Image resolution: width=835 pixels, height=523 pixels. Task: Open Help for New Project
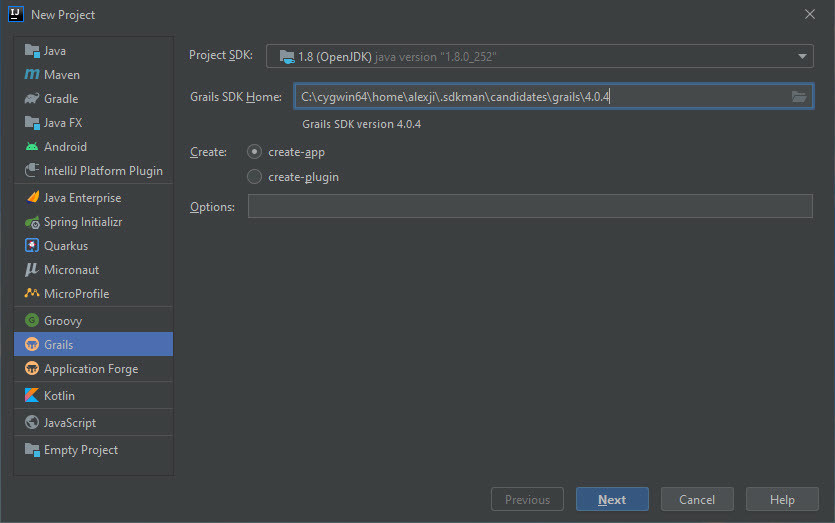tap(782, 500)
